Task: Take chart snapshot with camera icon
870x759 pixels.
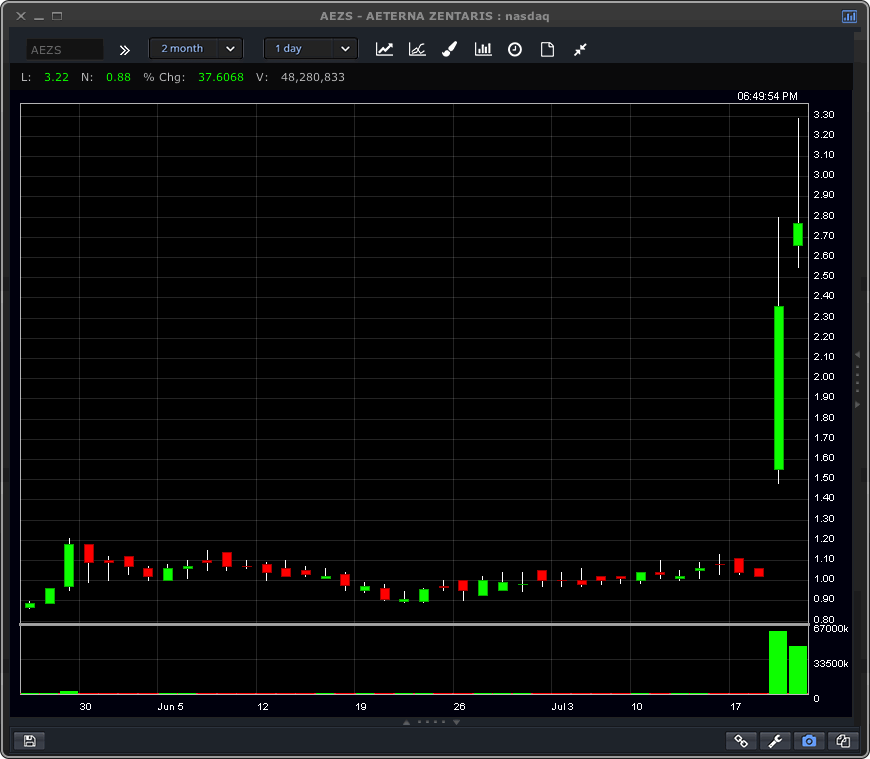Action: 809,741
